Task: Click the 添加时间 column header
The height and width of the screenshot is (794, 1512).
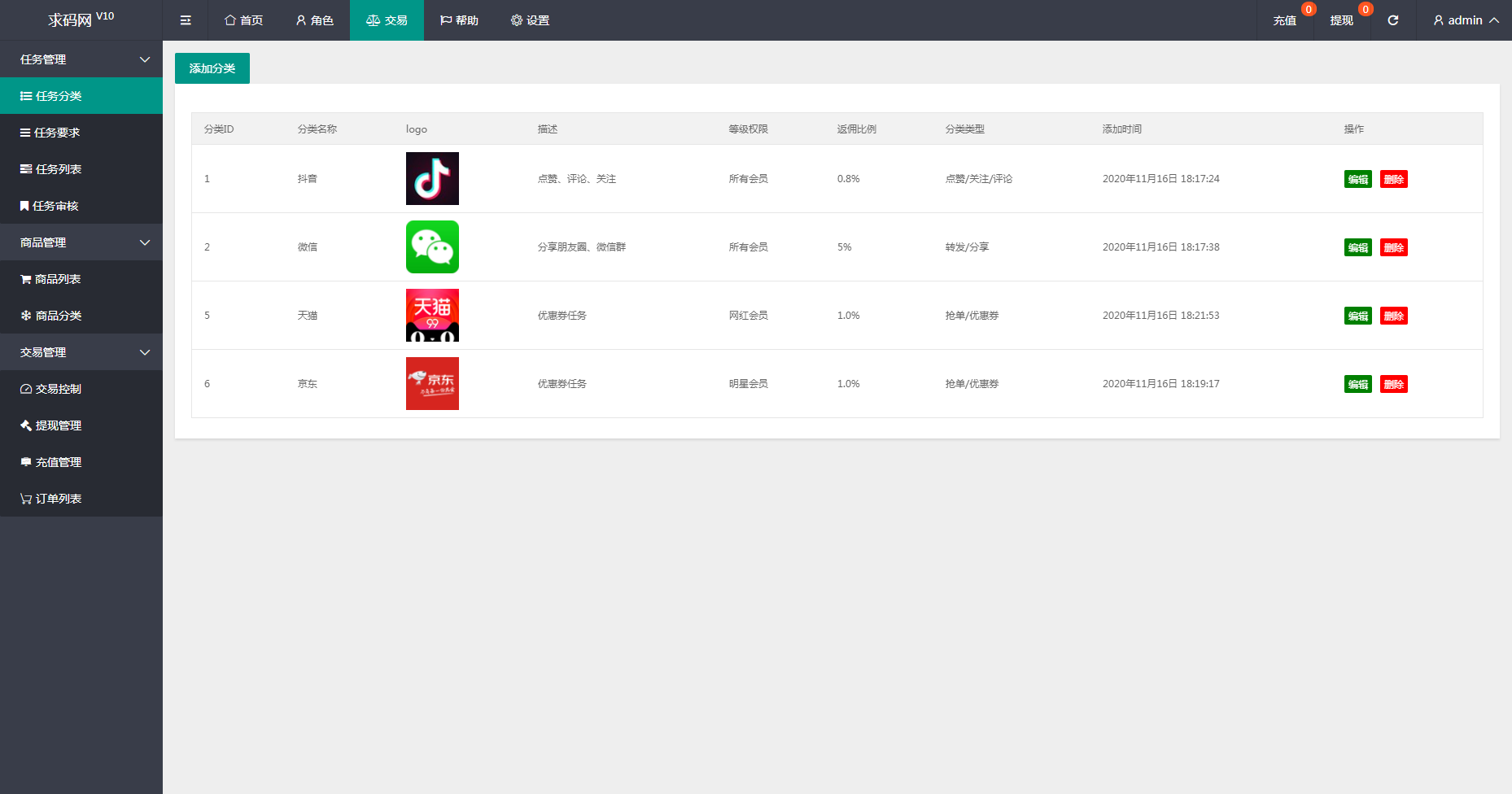Action: pos(1122,129)
